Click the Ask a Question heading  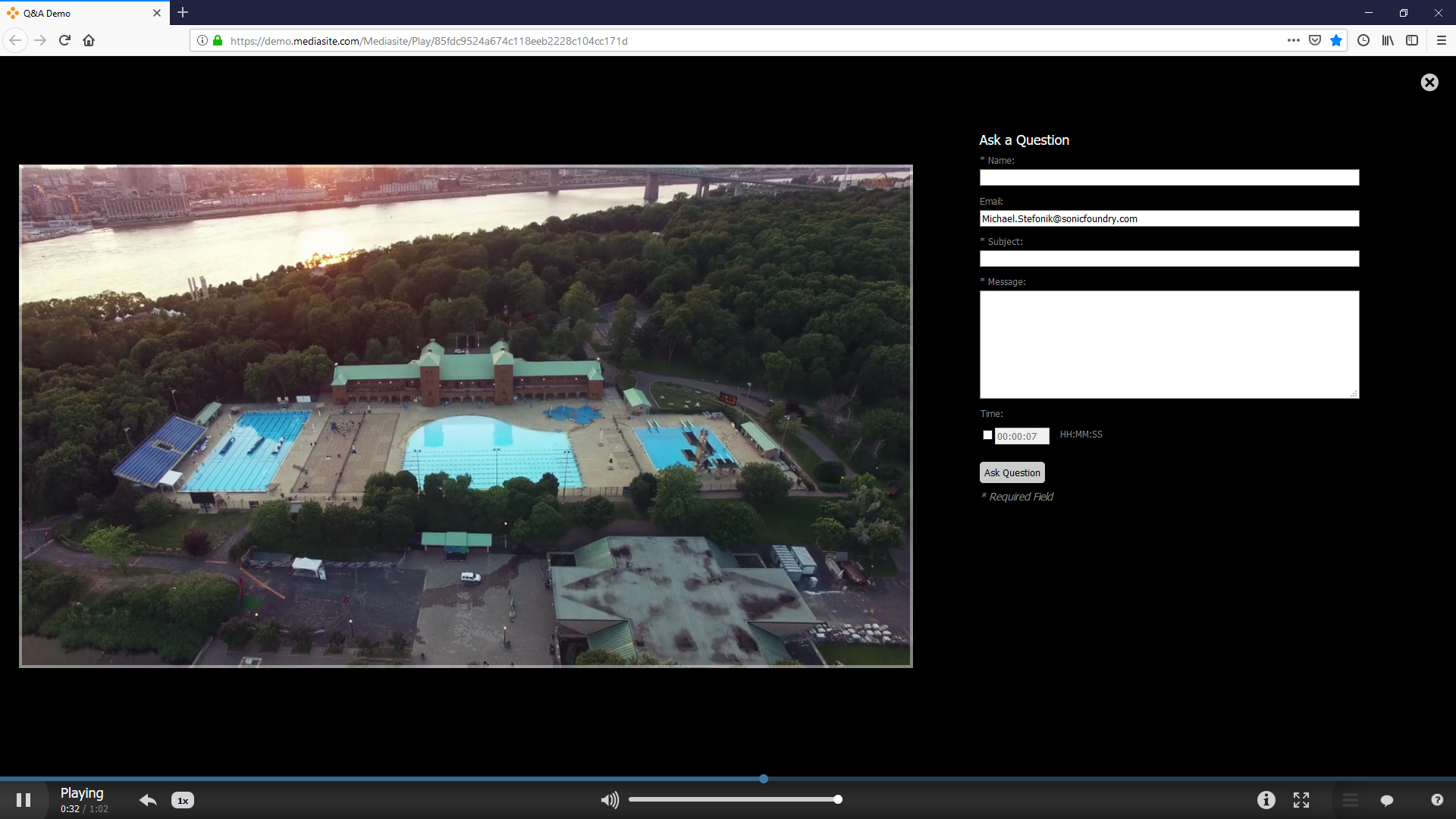point(1024,140)
